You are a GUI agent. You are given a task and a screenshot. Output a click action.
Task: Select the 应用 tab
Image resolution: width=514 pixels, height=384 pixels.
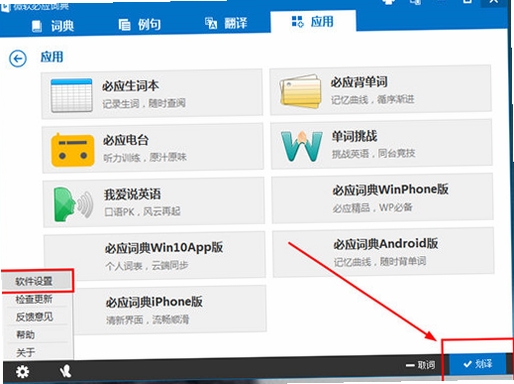[313, 22]
